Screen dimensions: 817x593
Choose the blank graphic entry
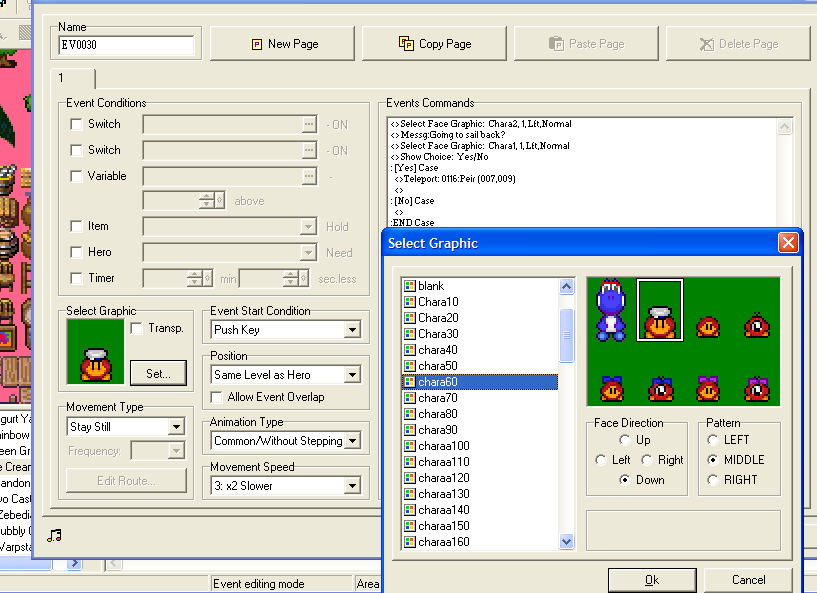click(431, 286)
